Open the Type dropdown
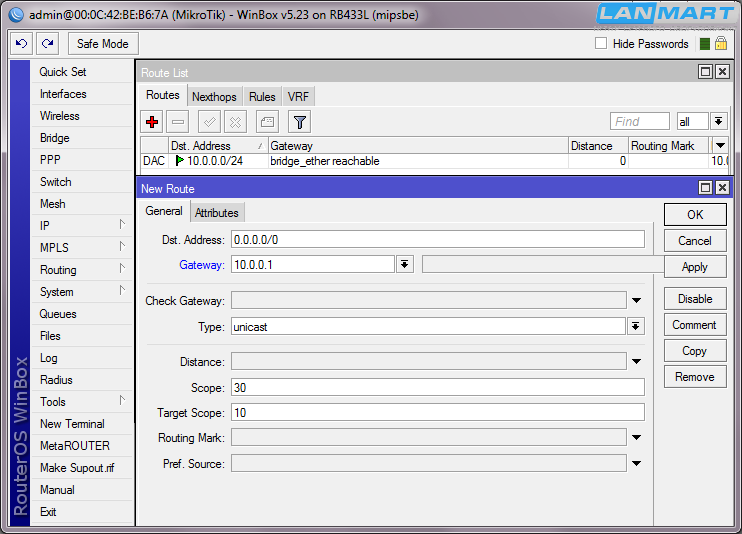742x534 pixels. (636, 326)
